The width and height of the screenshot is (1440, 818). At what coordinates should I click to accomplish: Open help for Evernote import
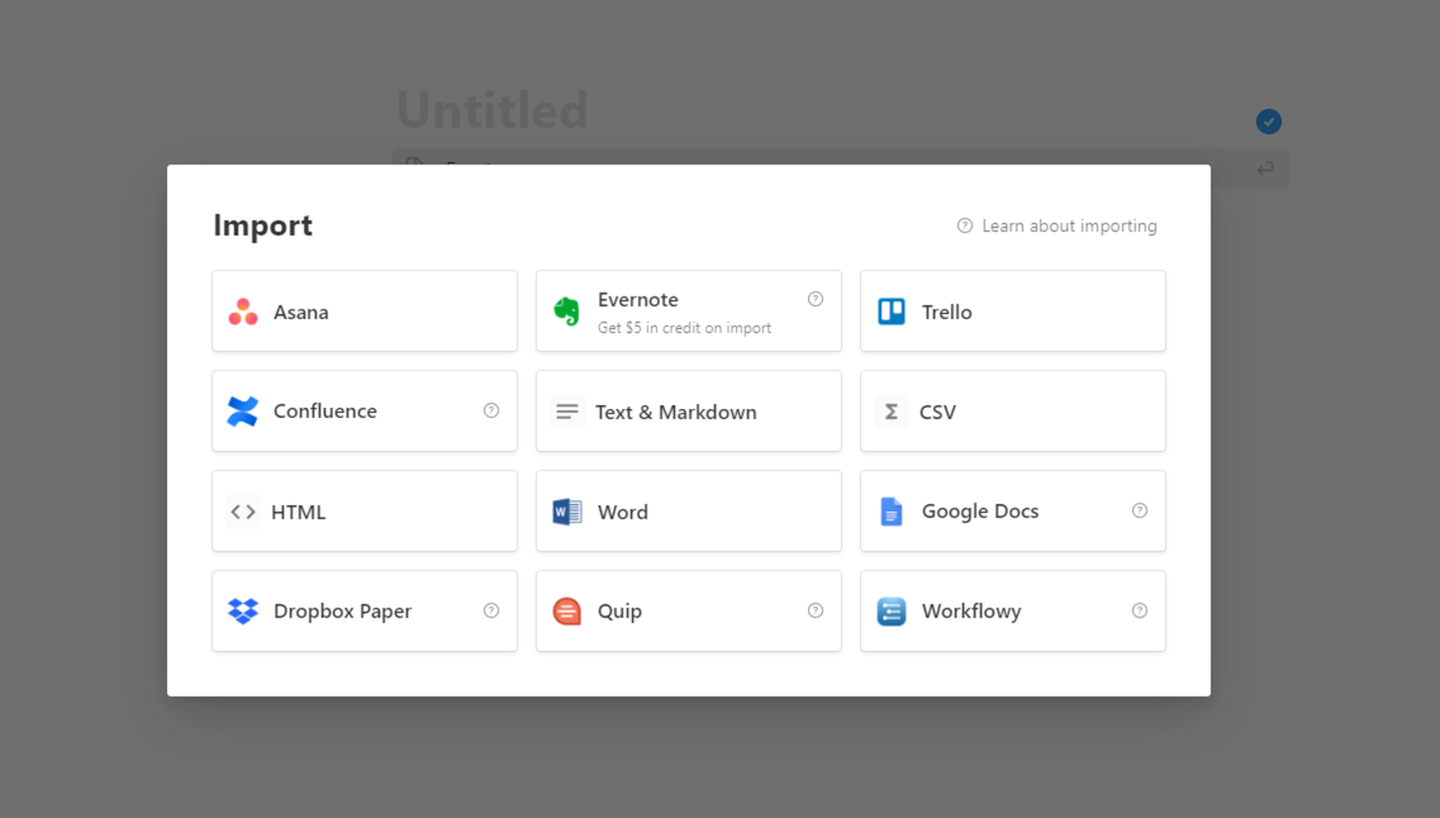[x=816, y=299]
